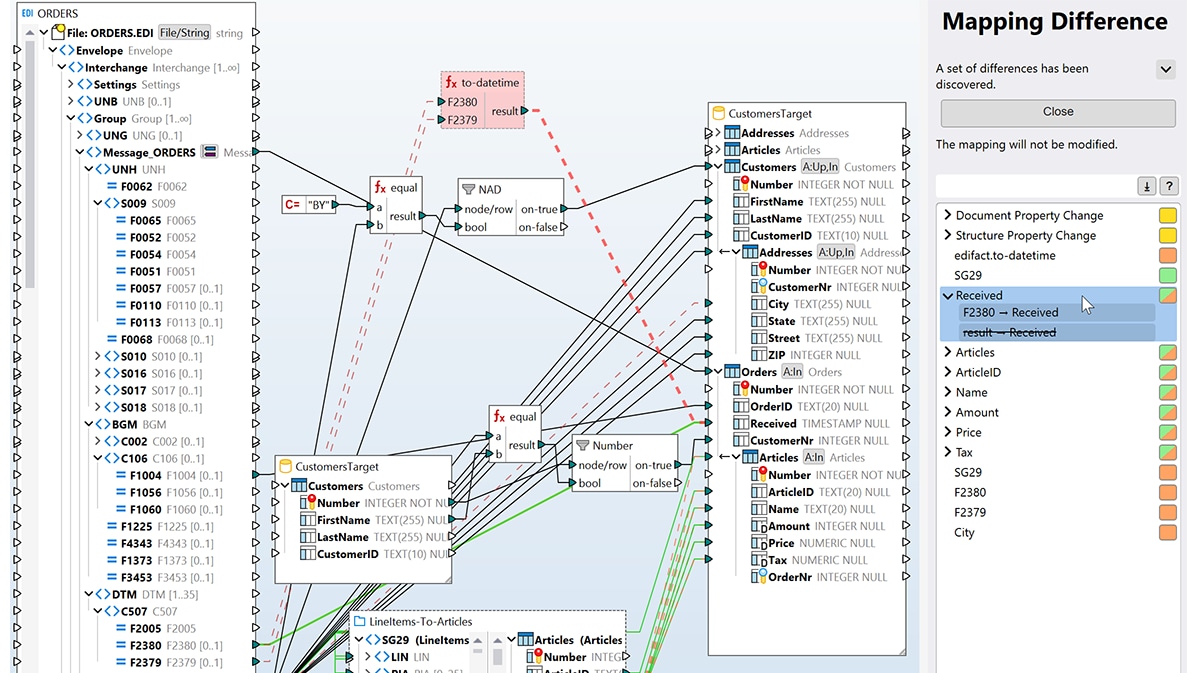Expand the ArticleID difference group
Viewport: 1198px width, 673px height.
[948, 372]
